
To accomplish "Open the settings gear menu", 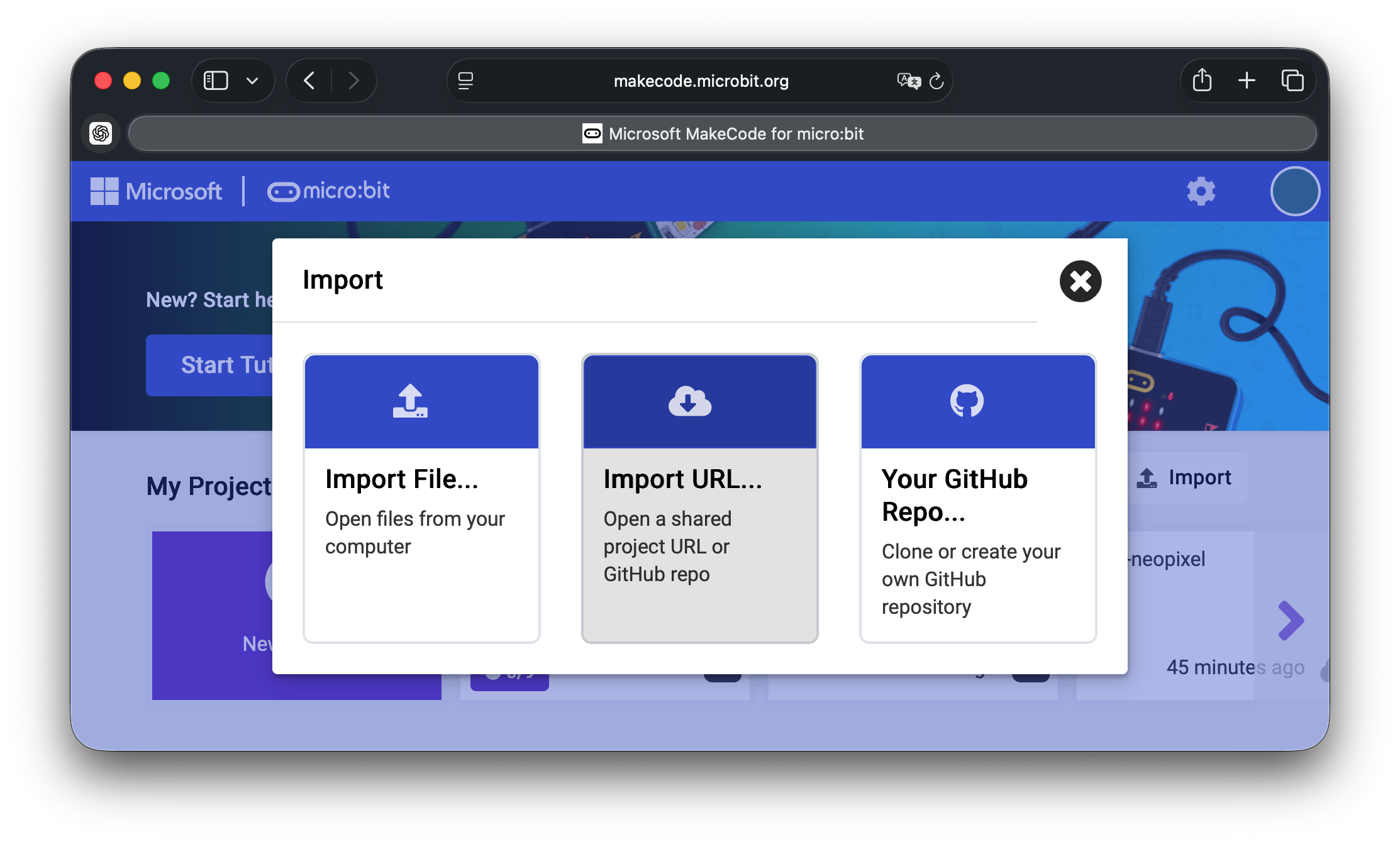I will (1201, 191).
